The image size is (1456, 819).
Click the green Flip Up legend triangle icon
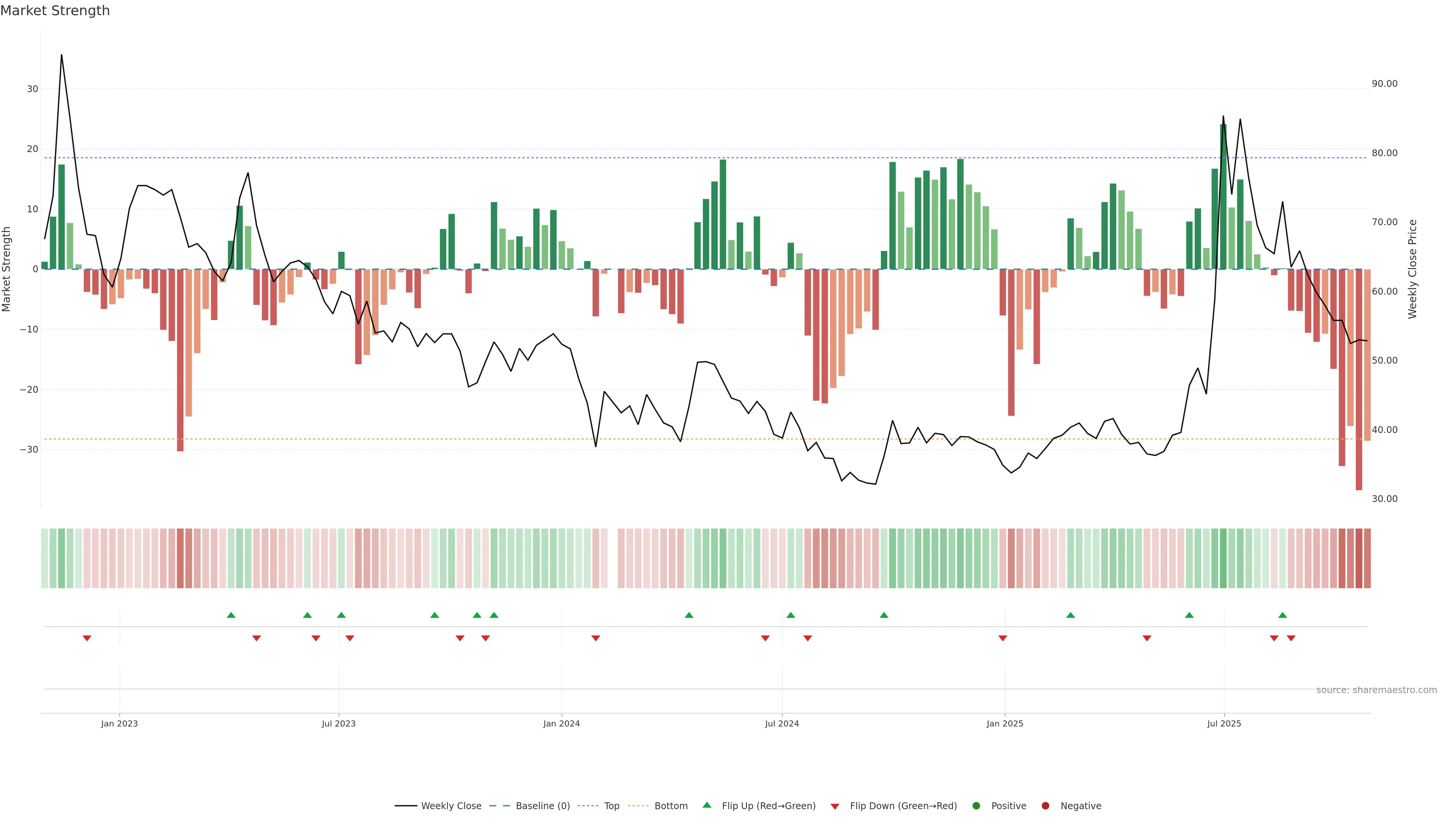point(706,805)
